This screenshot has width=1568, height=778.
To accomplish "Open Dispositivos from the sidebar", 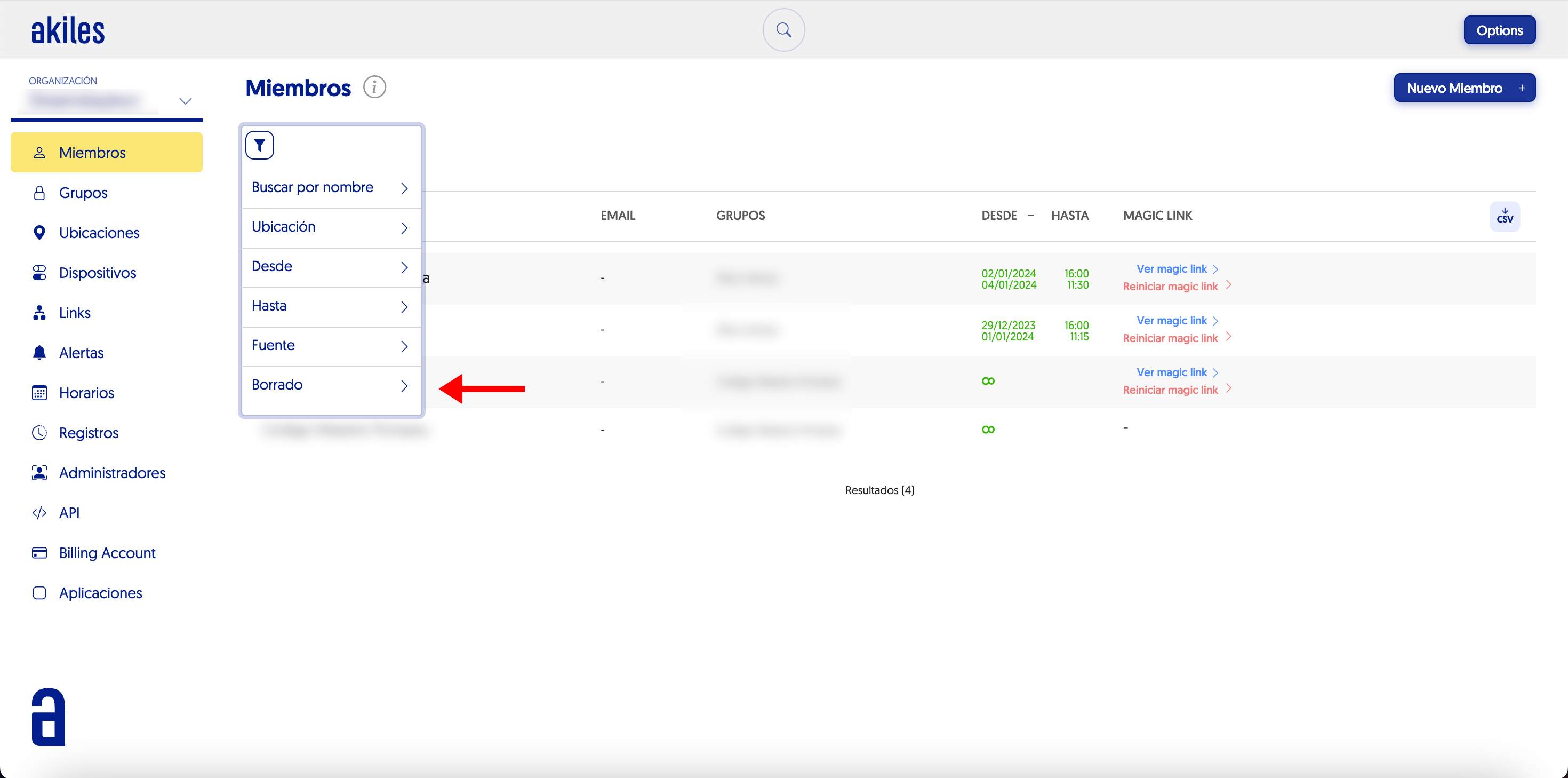I will 98,273.
